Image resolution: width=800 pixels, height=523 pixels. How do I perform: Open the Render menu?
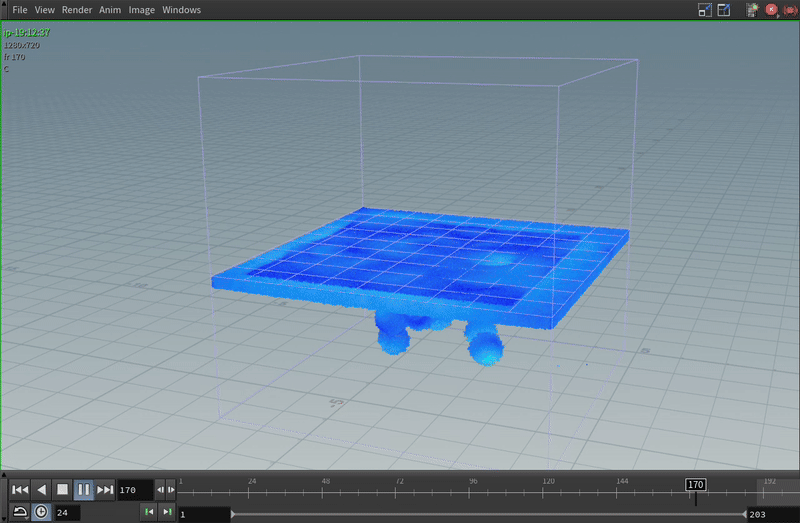tap(77, 10)
